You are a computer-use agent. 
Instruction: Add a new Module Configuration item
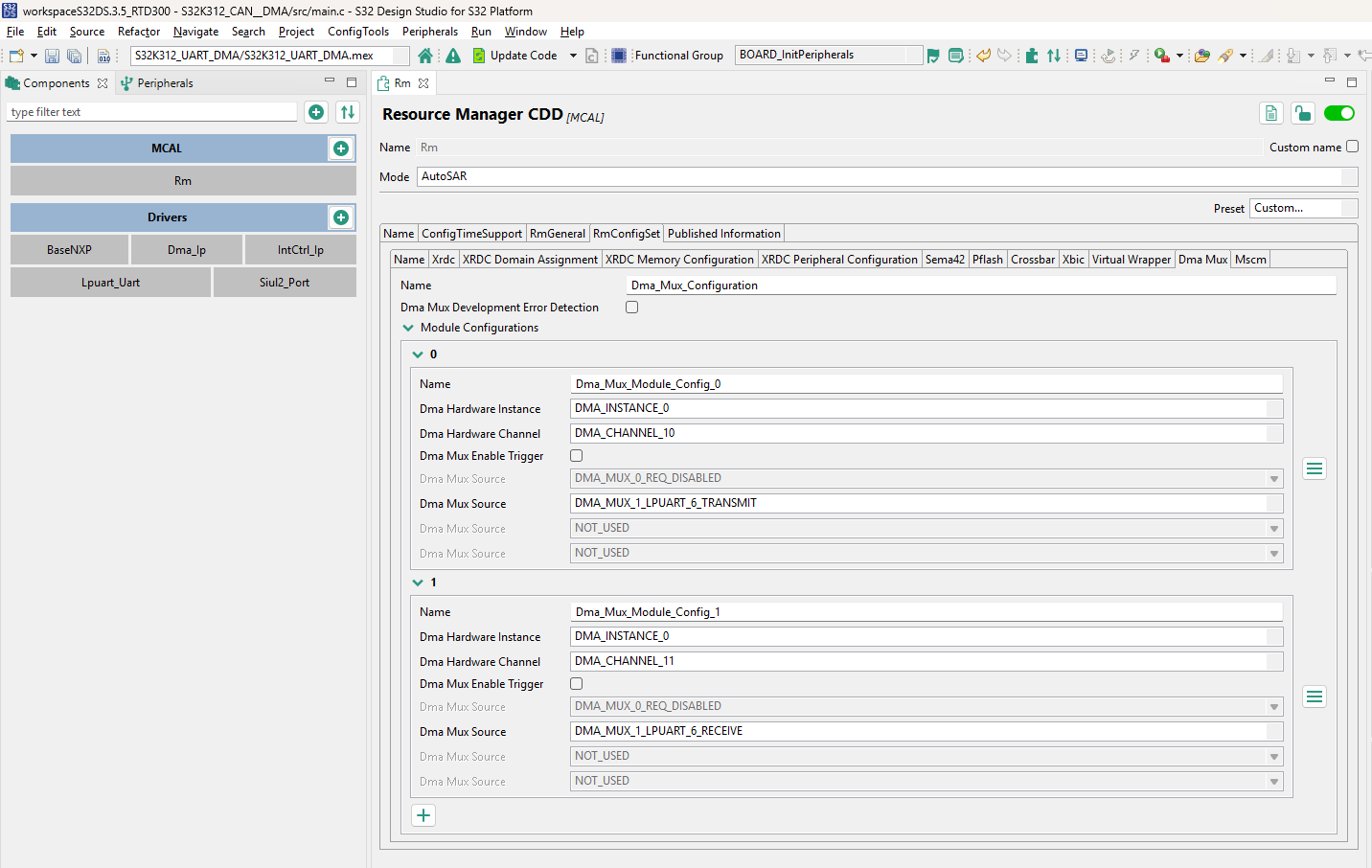tap(423, 815)
